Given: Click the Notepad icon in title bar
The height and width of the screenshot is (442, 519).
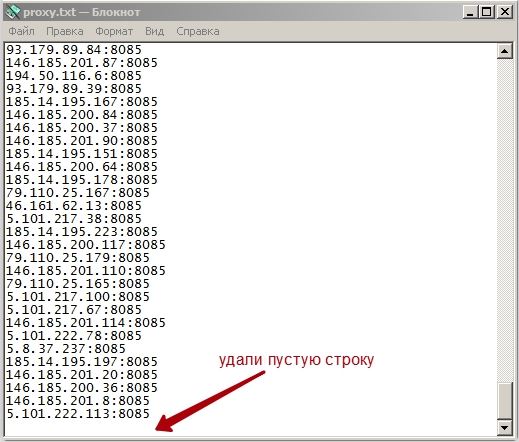Looking at the screenshot, I should click(x=13, y=12).
